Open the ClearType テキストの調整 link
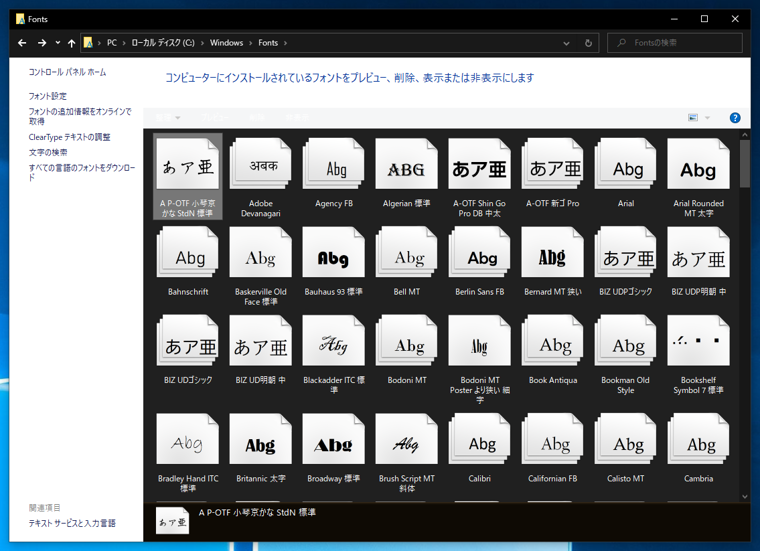 tap(69, 137)
